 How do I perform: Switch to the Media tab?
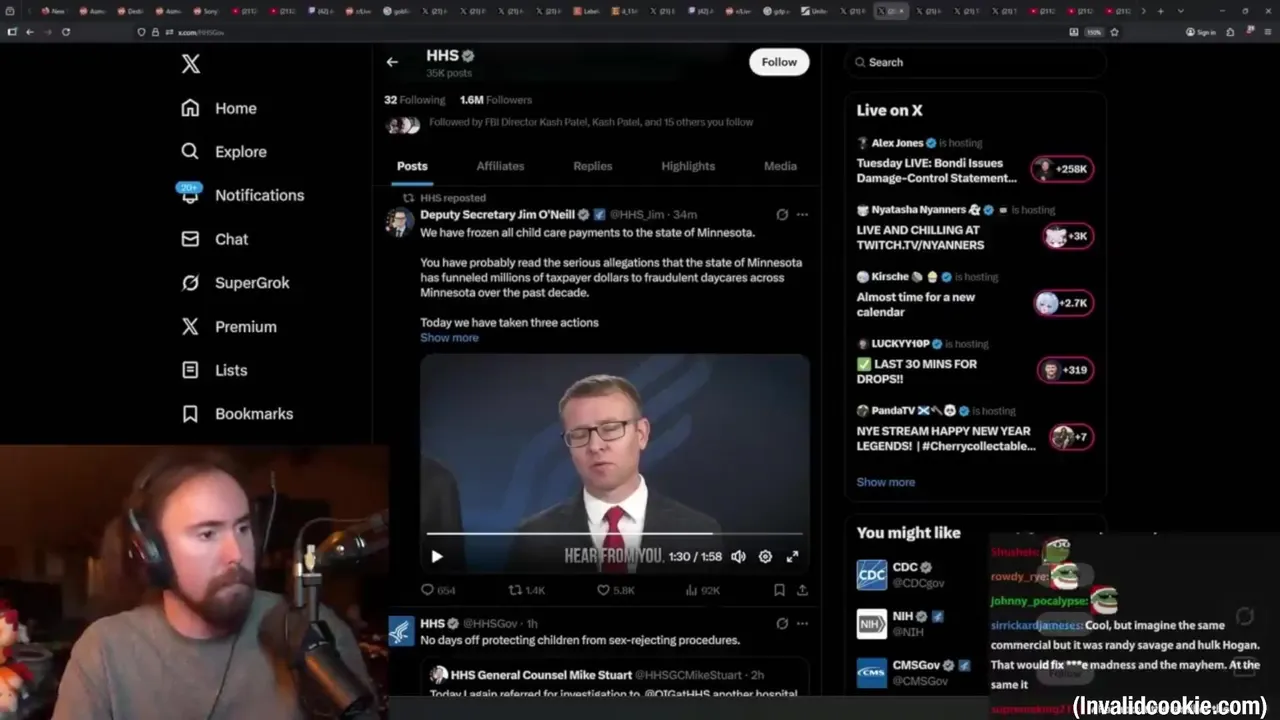tap(780, 166)
